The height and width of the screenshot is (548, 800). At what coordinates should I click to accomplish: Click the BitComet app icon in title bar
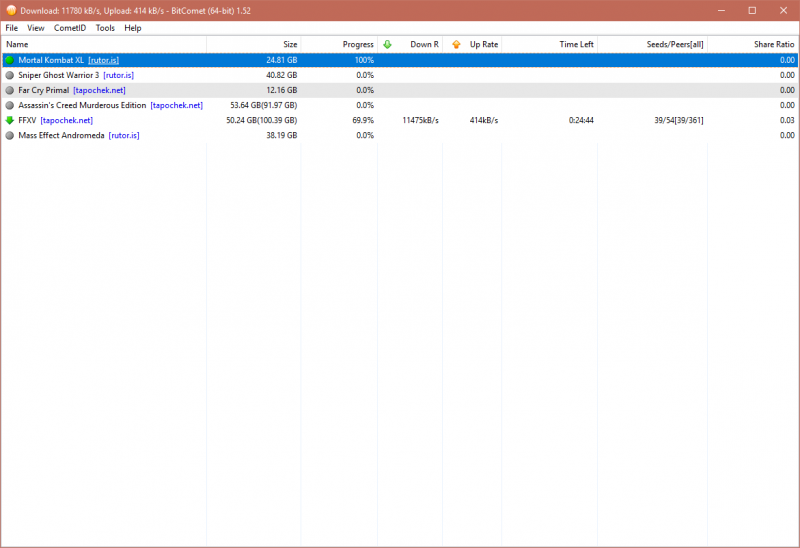pyautogui.click(x=11, y=10)
